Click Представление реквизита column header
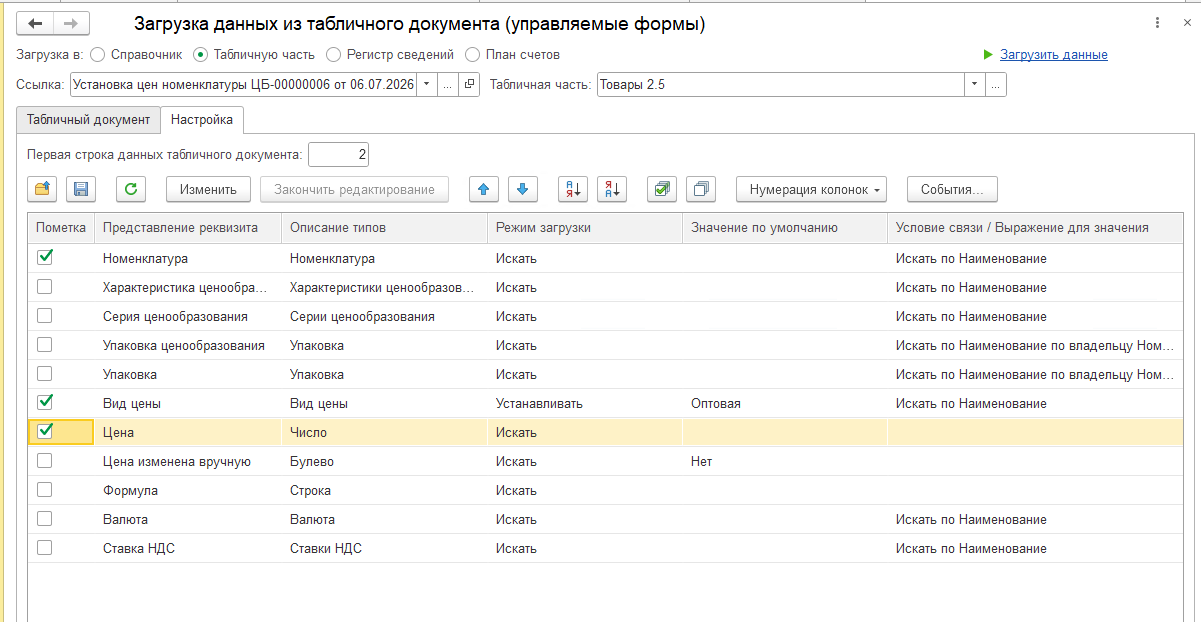1201x622 pixels. pyautogui.click(x=188, y=228)
